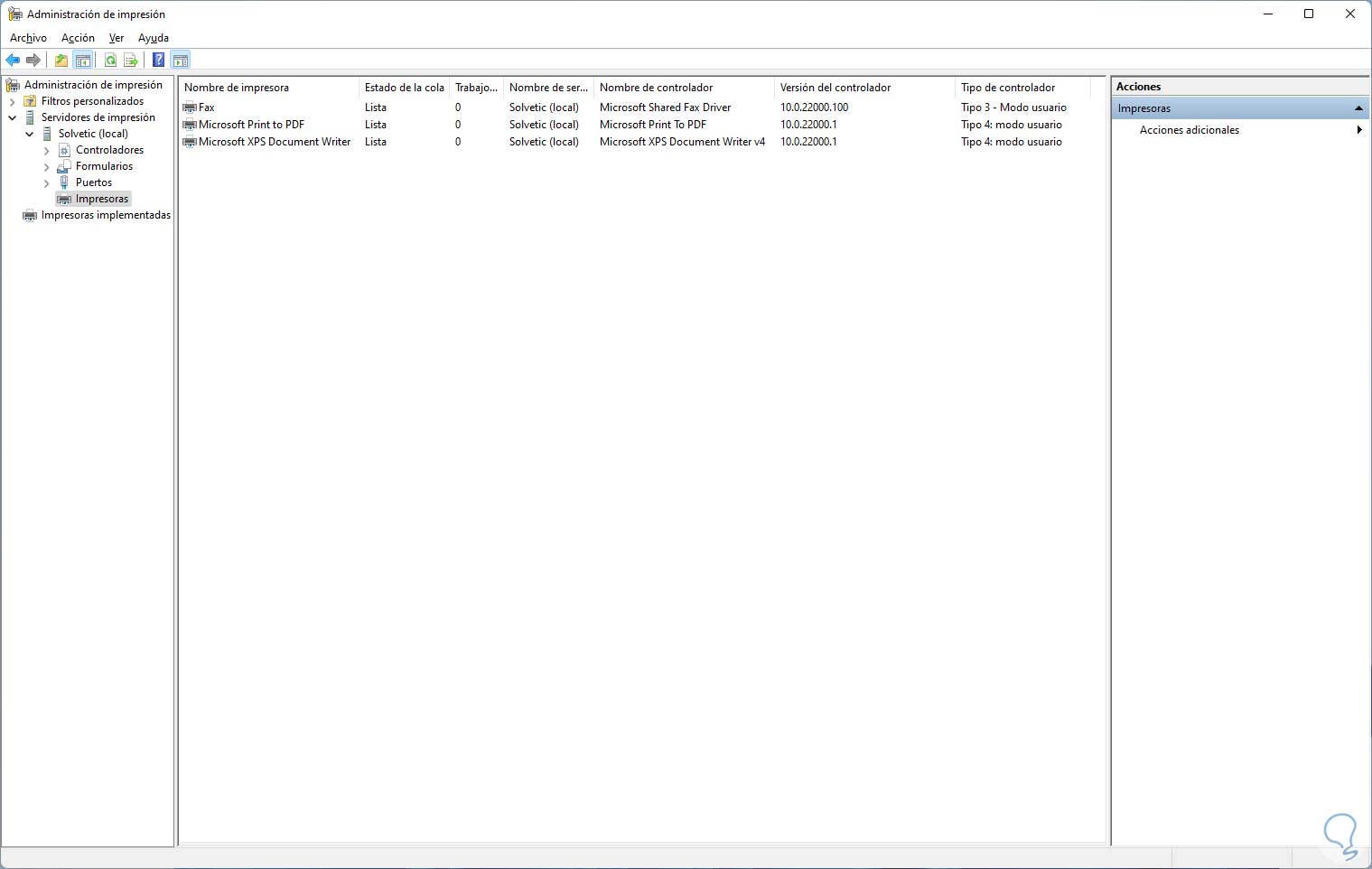Sort by the Versión del controlador column header

coord(865,88)
